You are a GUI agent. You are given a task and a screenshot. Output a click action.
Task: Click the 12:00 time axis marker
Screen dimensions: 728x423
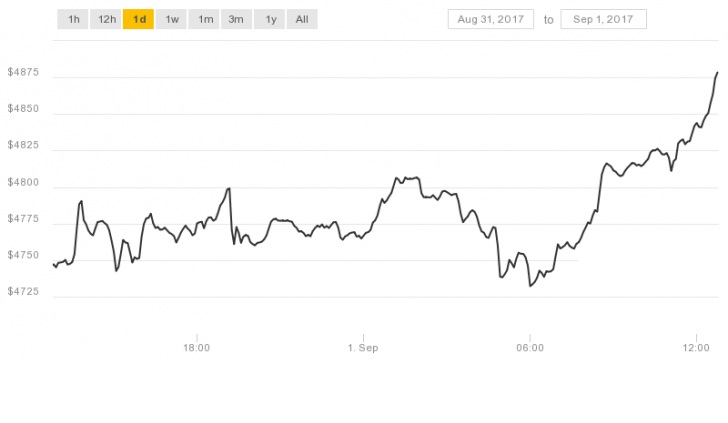[x=696, y=348]
